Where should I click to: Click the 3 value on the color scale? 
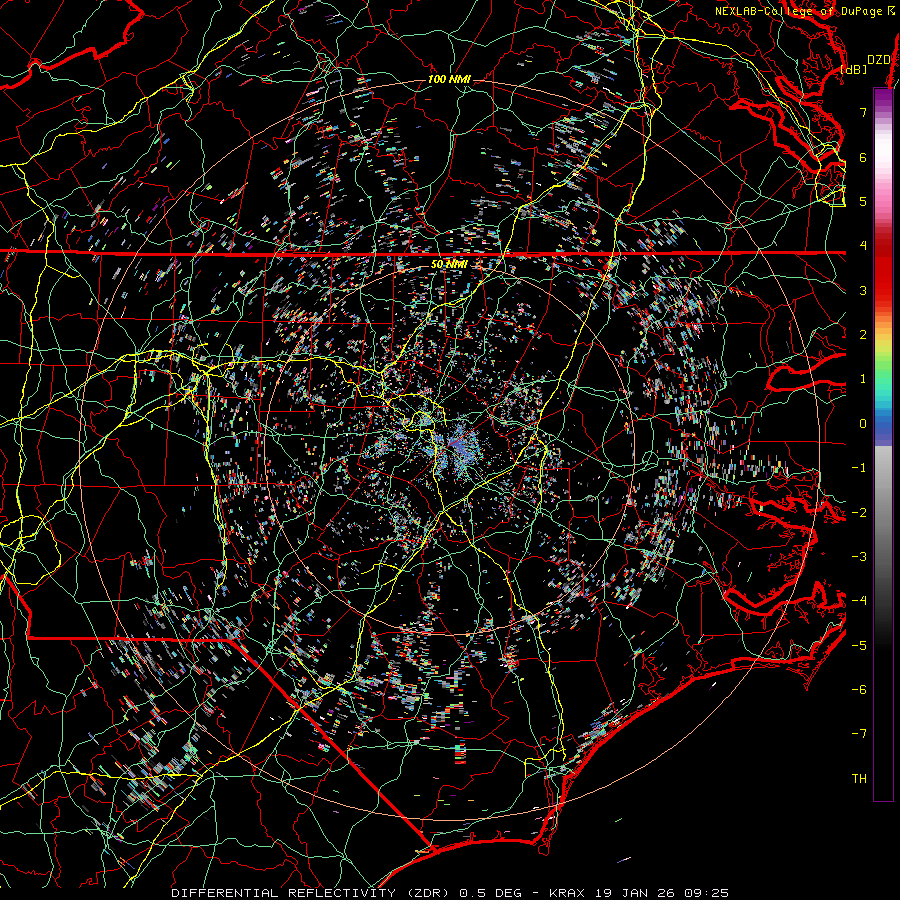pyautogui.click(x=863, y=290)
